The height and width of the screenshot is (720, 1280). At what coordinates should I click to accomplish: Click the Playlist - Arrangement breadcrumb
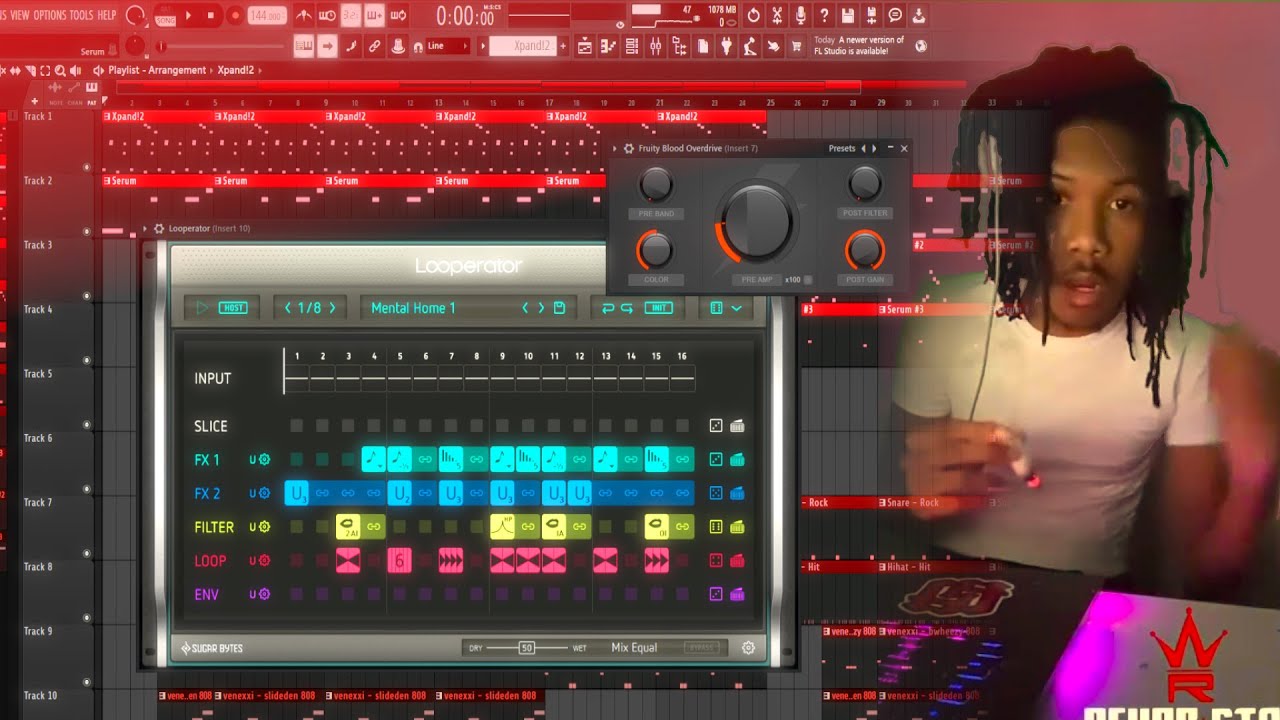tap(157, 70)
